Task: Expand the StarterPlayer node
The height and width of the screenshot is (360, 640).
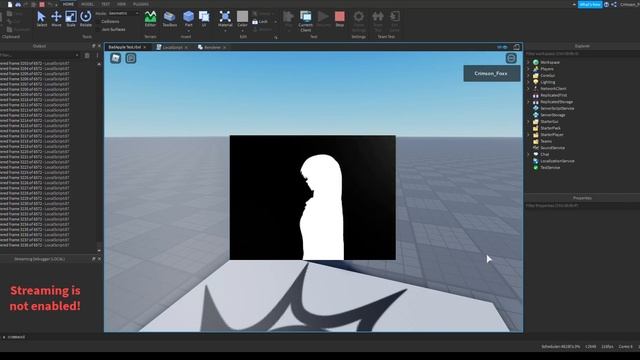Action: 529,135
